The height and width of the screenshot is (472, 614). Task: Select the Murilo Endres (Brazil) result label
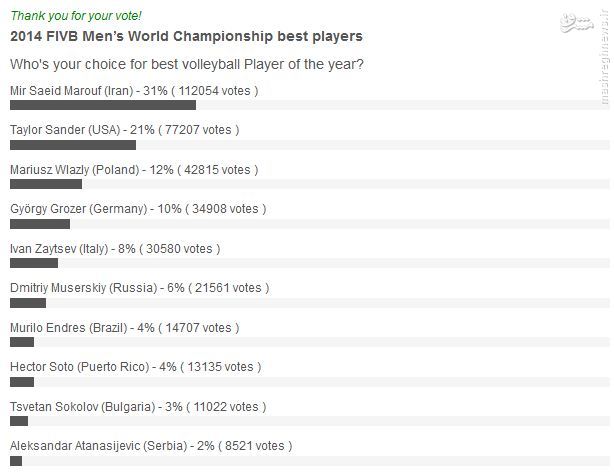point(123,327)
